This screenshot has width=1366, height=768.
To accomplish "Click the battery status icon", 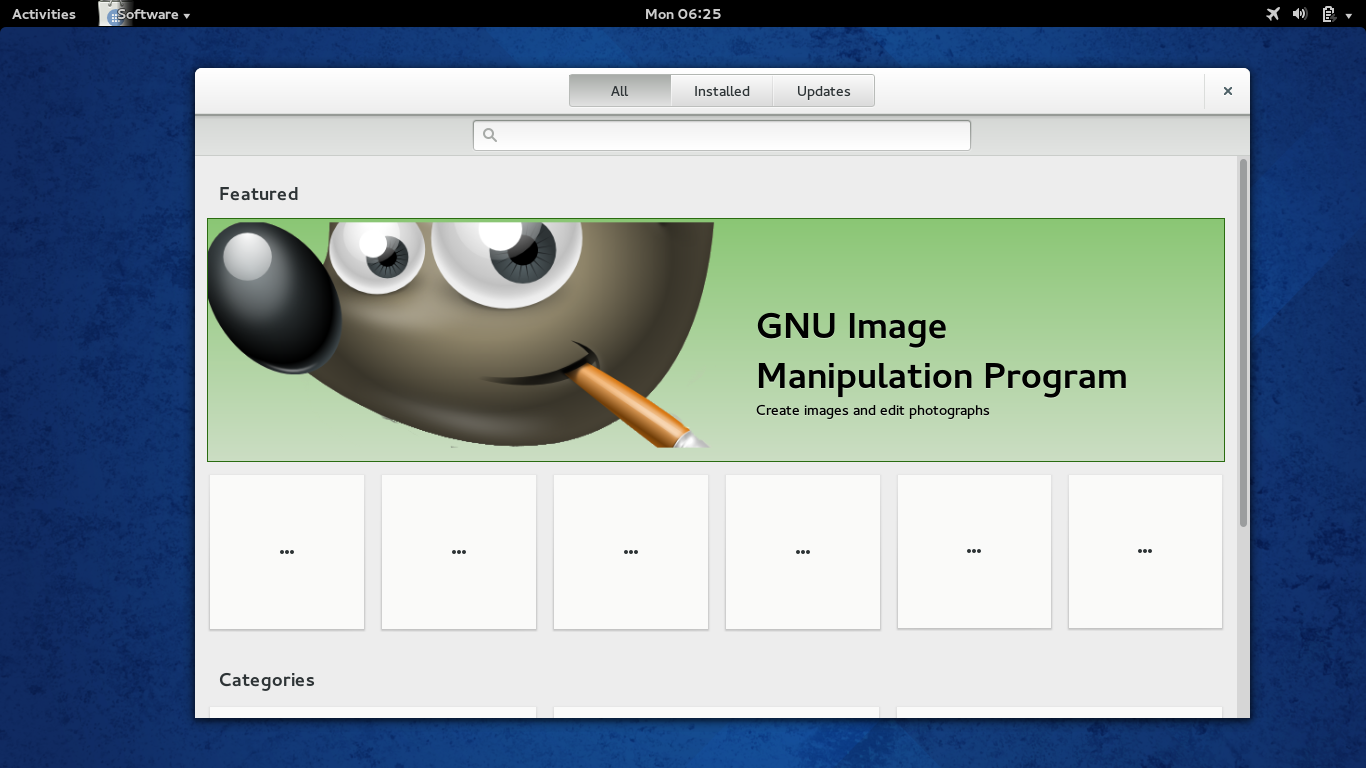I will coord(1328,14).
